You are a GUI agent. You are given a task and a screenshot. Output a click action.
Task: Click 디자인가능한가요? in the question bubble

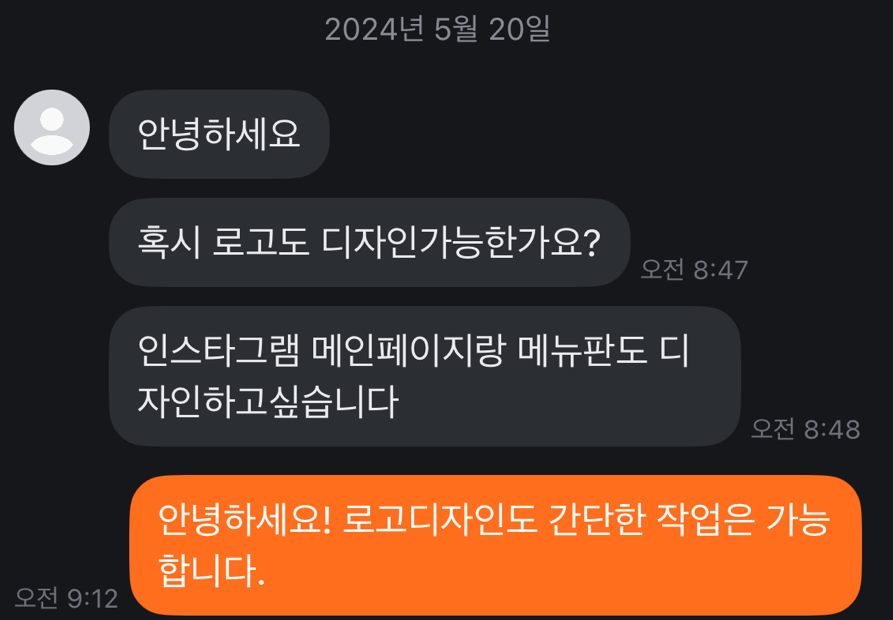461,242
